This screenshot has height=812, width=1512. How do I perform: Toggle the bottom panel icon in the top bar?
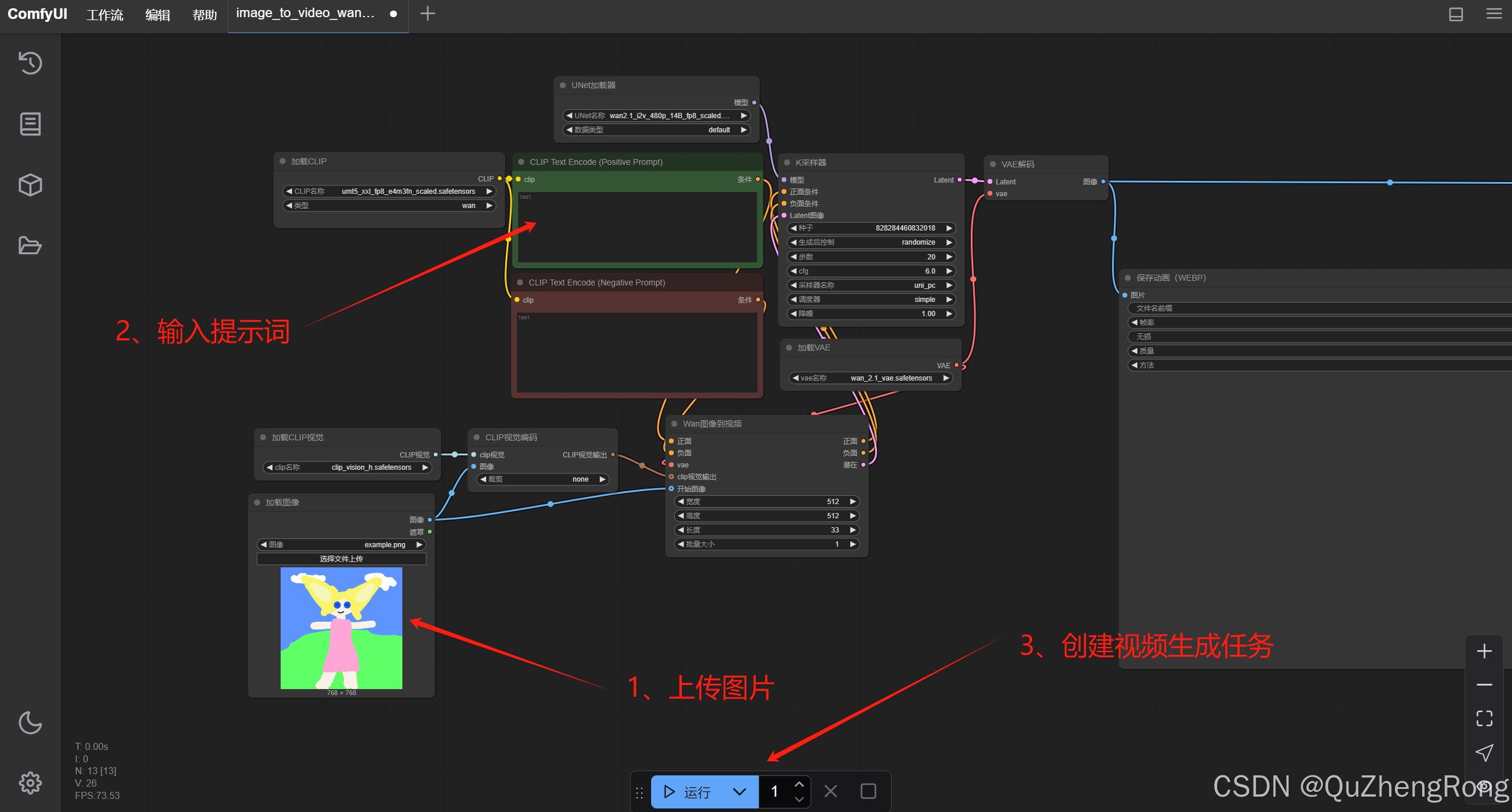1456,14
